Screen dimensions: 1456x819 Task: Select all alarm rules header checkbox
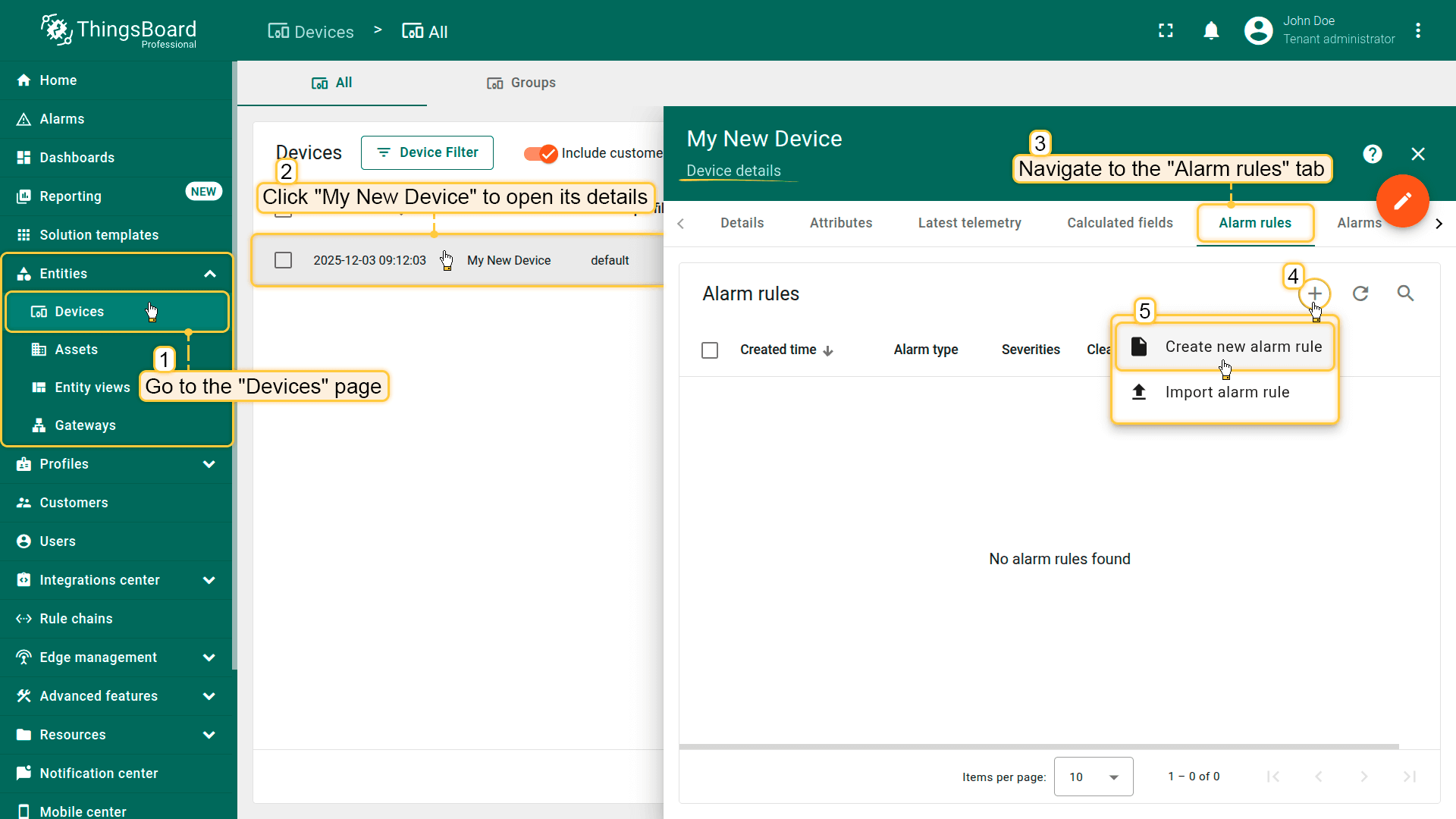710,350
